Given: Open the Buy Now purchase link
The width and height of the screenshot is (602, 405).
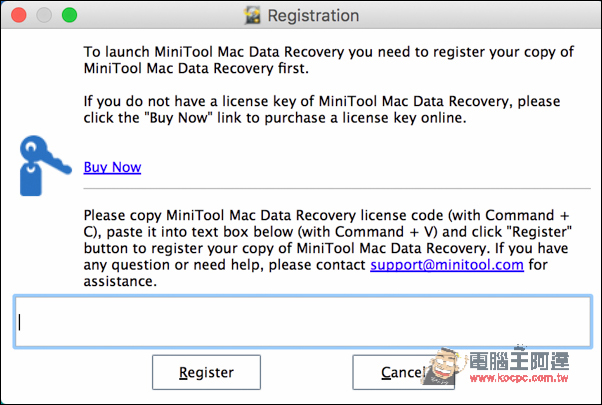Looking at the screenshot, I should click(x=112, y=167).
